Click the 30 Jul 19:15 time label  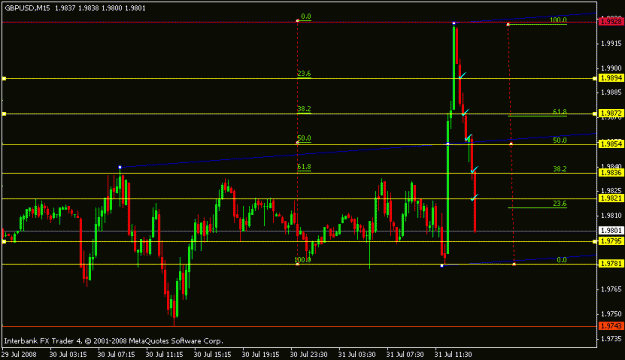[261, 354]
